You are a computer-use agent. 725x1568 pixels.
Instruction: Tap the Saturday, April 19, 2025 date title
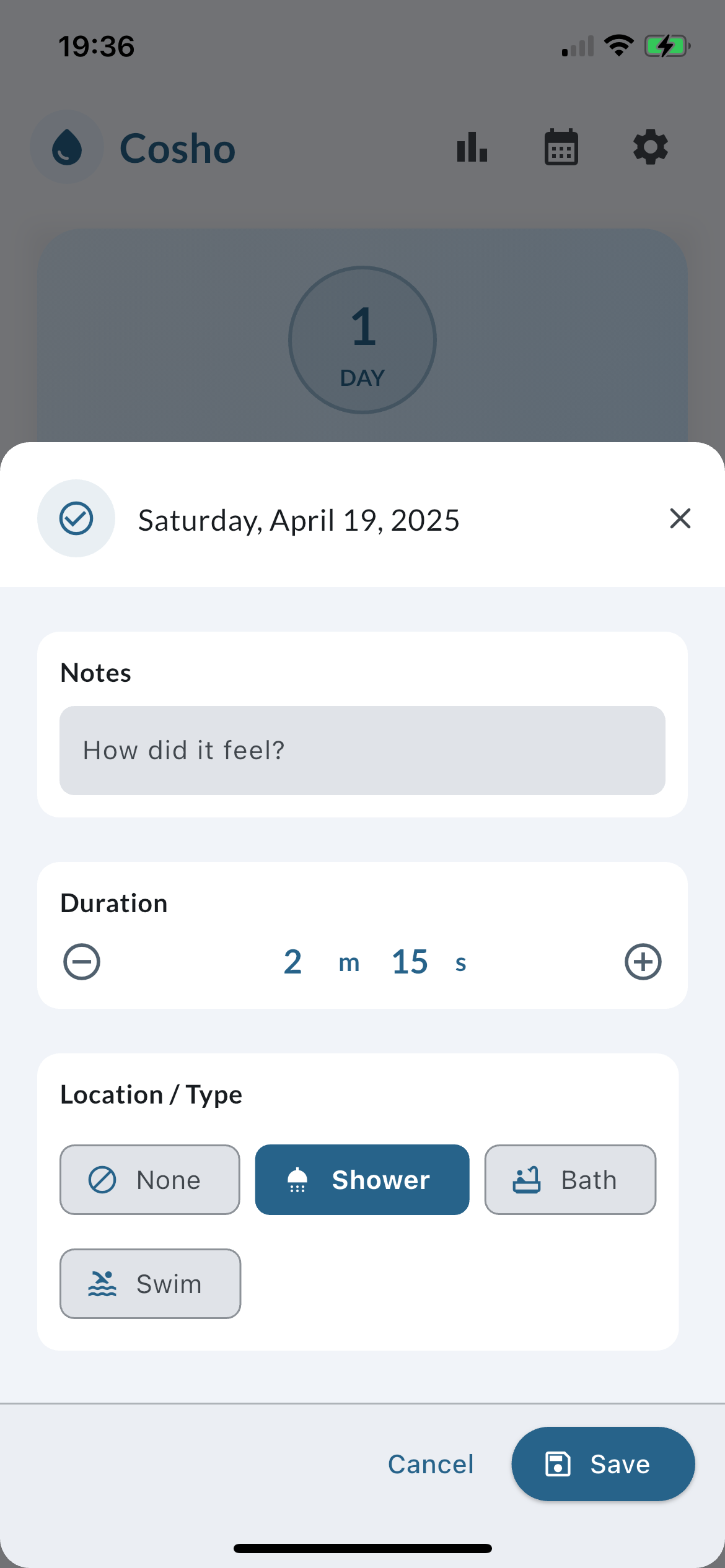pos(299,520)
